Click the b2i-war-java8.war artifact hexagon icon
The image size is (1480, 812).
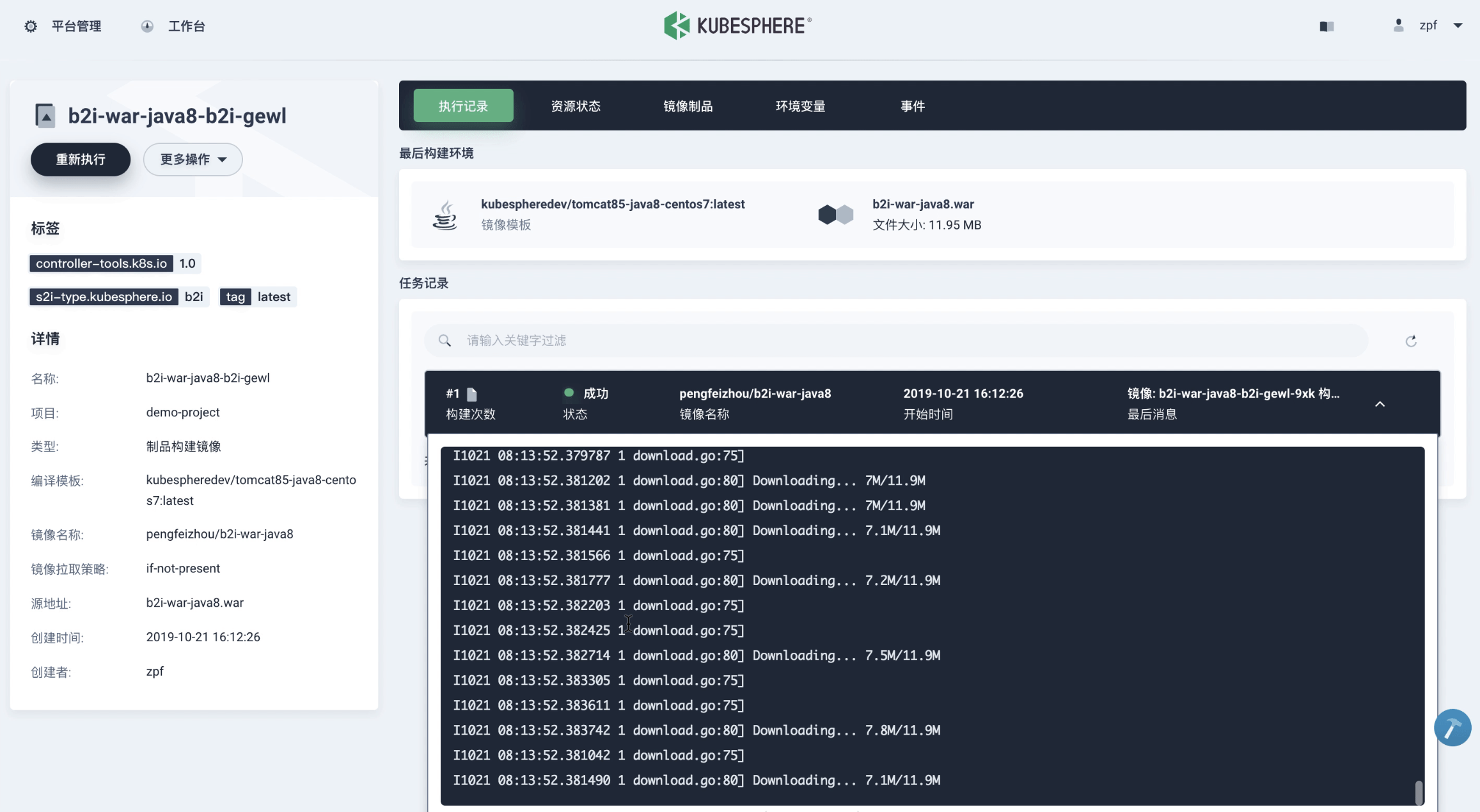click(835, 215)
